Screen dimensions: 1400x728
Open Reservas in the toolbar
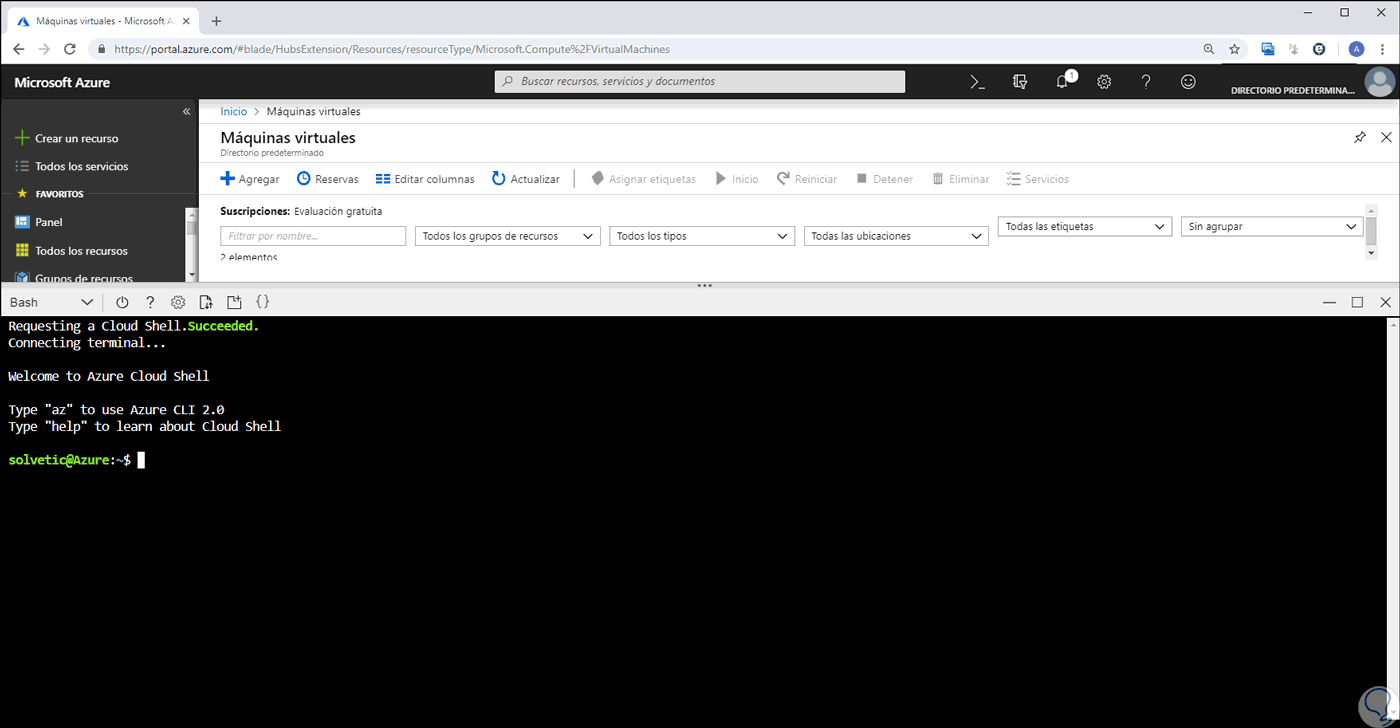click(x=328, y=179)
